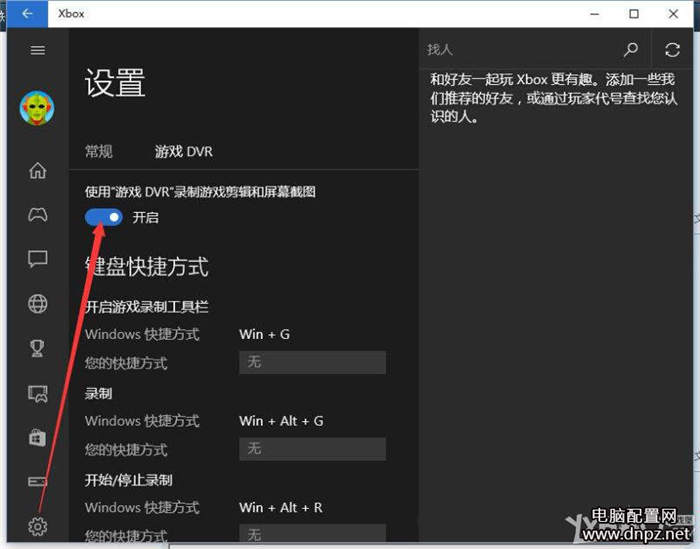This screenshot has width=700, height=549.
Task: Open the Connect console icon
Action: [38, 481]
